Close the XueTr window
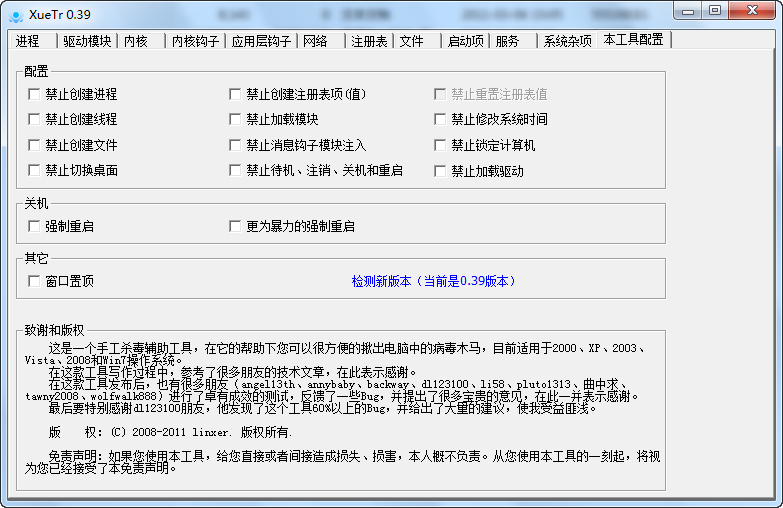783x508 pixels. (x=753, y=11)
